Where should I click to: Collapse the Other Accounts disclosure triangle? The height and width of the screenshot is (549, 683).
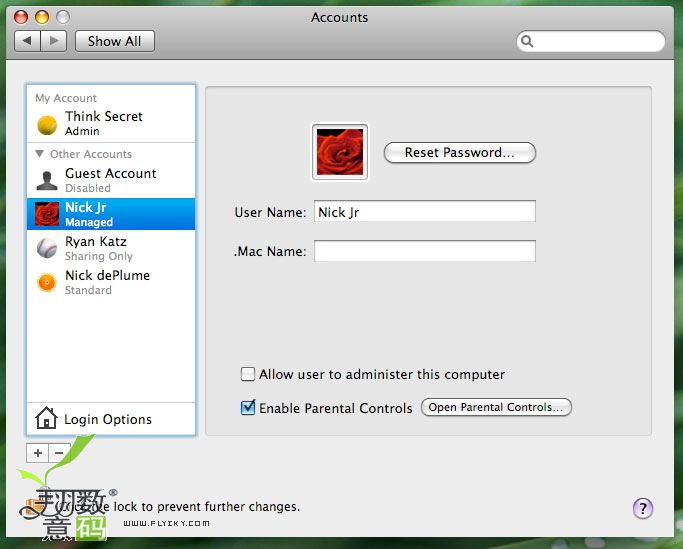(x=40, y=153)
